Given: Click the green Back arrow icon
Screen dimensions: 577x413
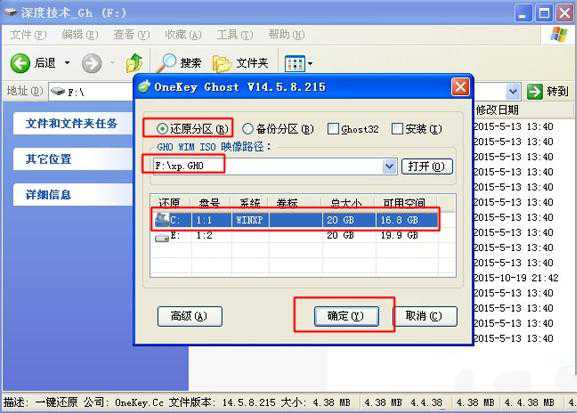Looking at the screenshot, I should click(20, 63).
